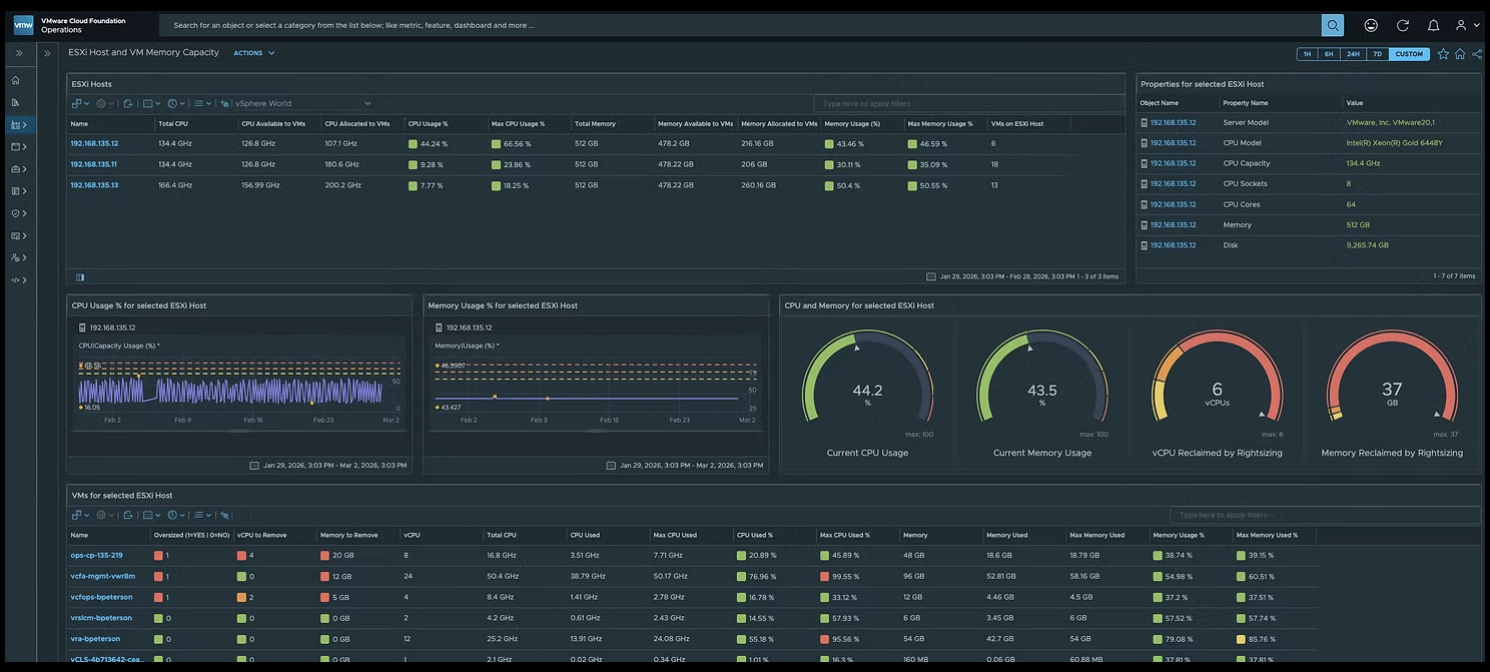Select the 1H time range
Viewport: 1490px width, 672px height.
click(x=1307, y=54)
